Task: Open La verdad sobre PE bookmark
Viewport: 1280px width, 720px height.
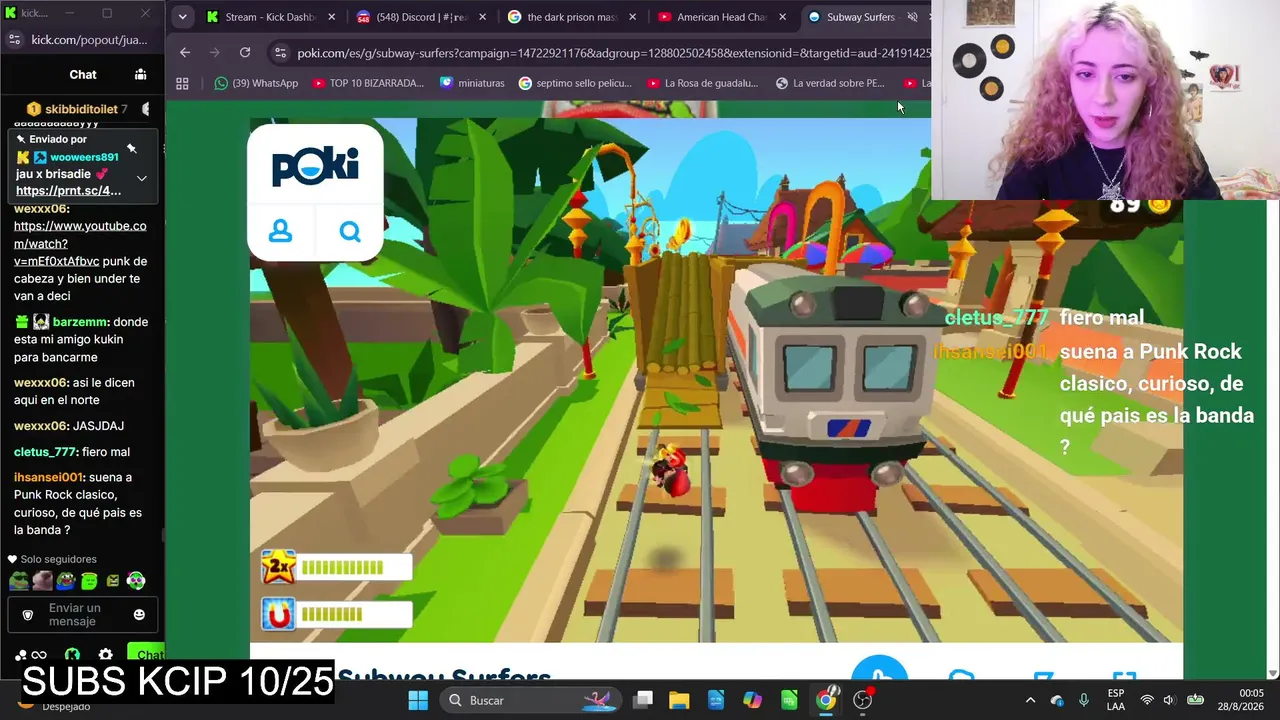Action: click(x=831, y=83)
